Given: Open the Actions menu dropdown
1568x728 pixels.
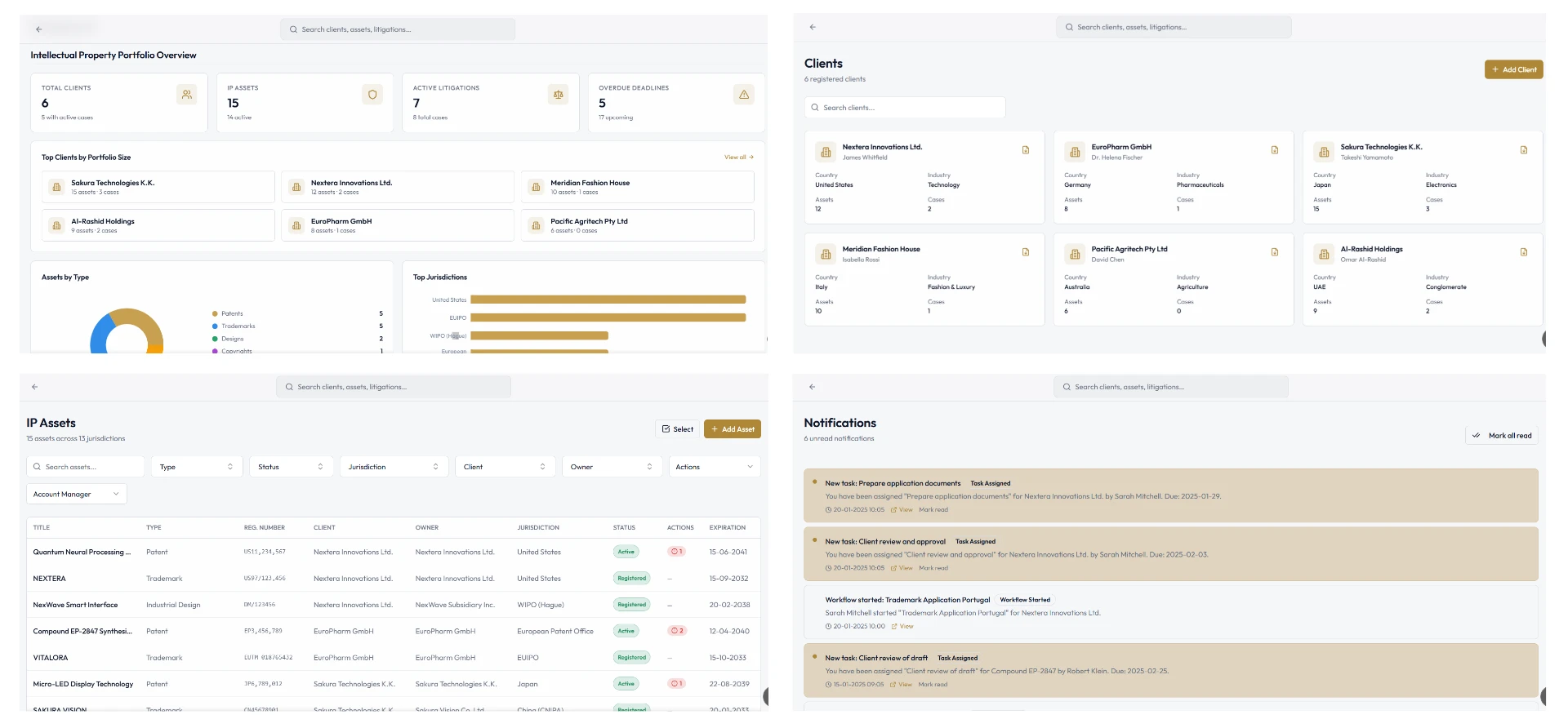Looking at the screenshot, I should (715, 467).
